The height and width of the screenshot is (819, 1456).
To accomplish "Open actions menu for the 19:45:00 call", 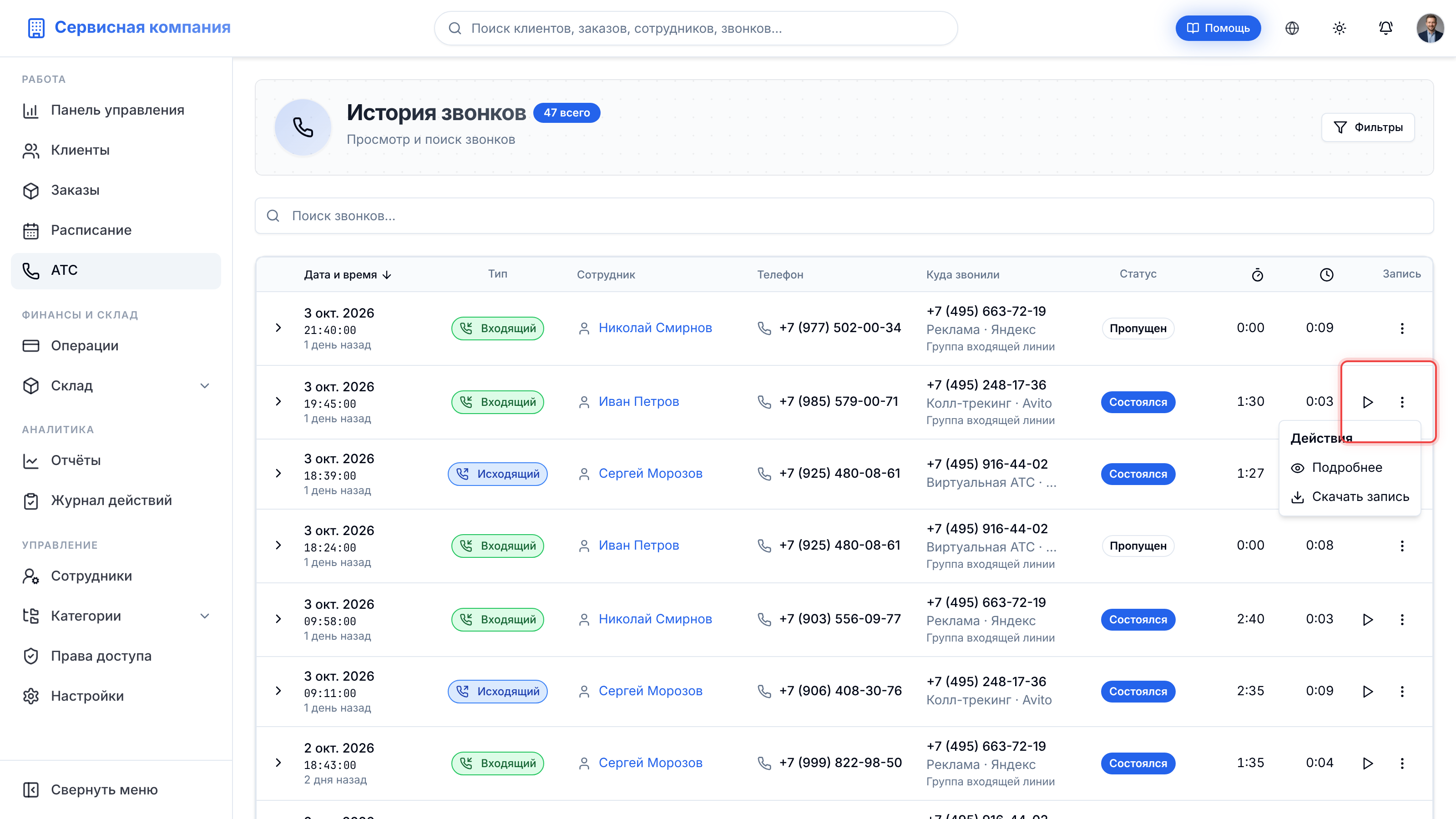I will point(1402,402).
